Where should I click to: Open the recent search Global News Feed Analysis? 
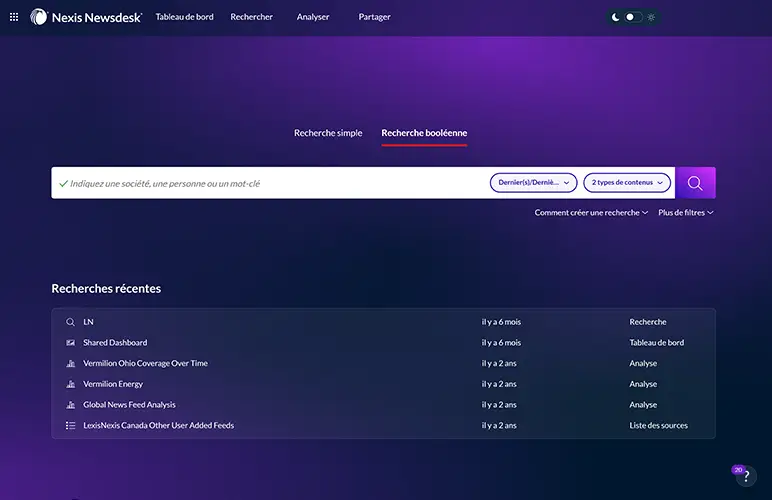point(129,405)
